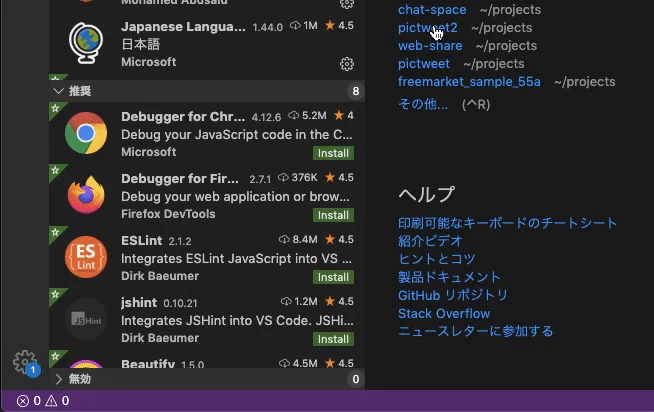Click the notification badge on Manage gear
654x412 pixels.
coord(33,370)
